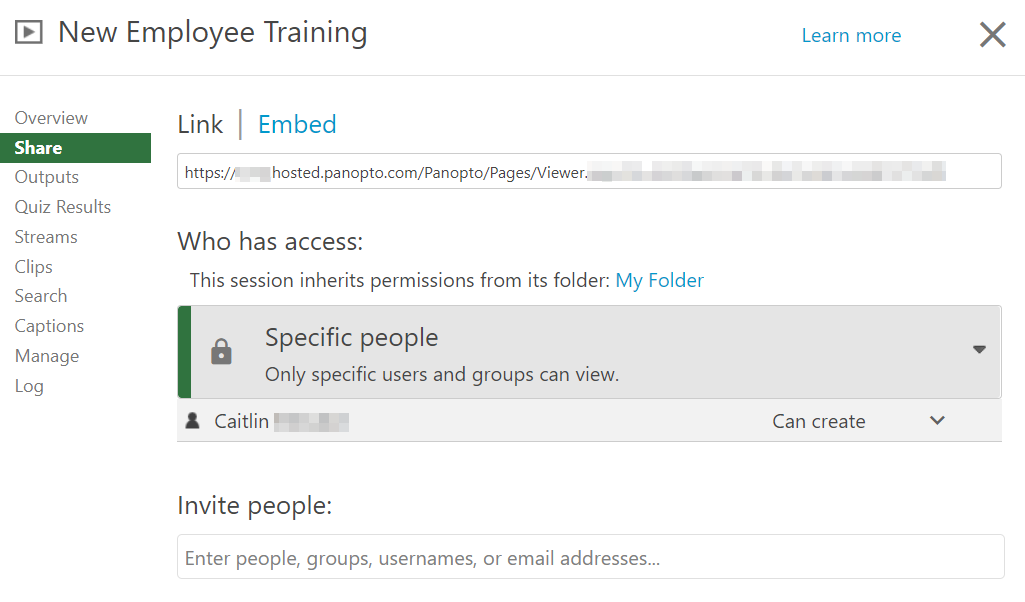Viewport: 1025px width, 602px height.
Task: Open the Manage section
Action: point(46,356)
